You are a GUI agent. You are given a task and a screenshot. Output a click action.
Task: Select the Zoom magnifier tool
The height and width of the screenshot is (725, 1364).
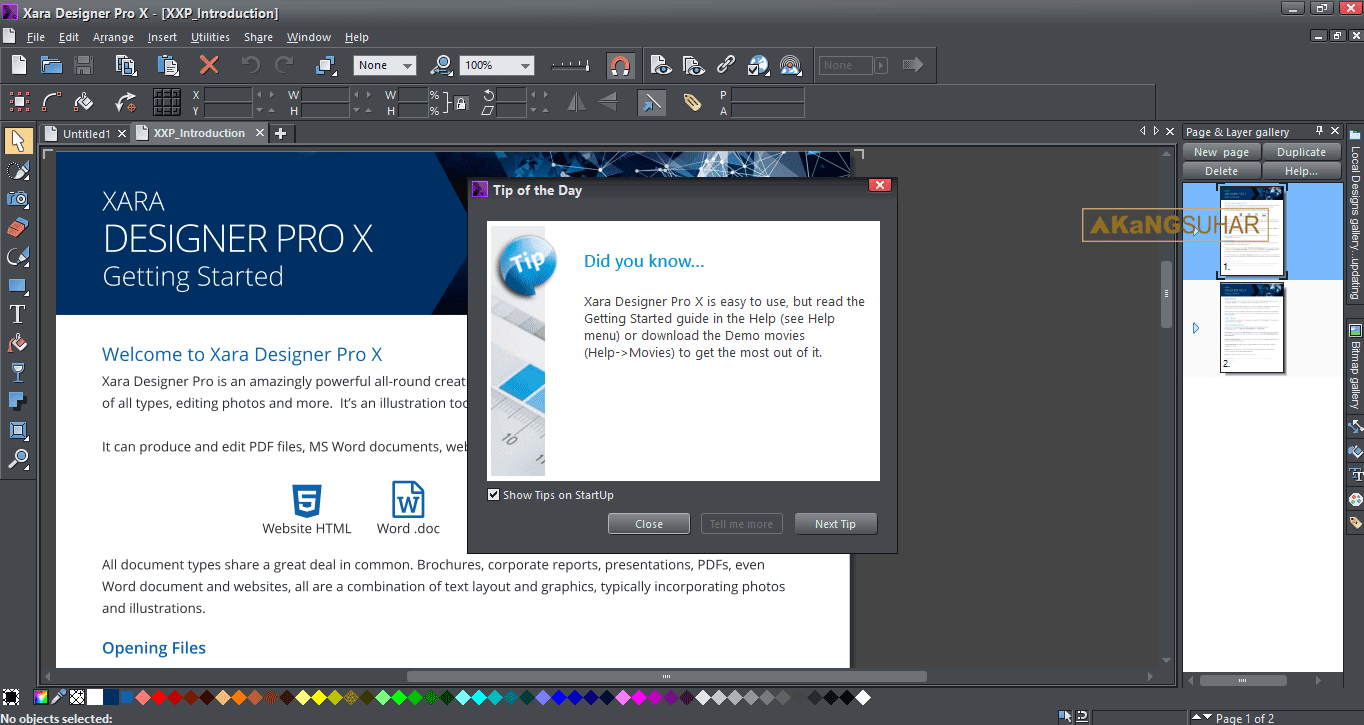click(x=17, y=460)
